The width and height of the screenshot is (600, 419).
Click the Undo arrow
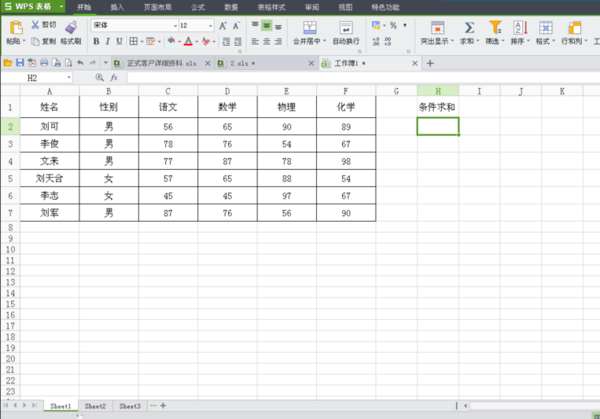pyautogui.click(x=80, y=63)
